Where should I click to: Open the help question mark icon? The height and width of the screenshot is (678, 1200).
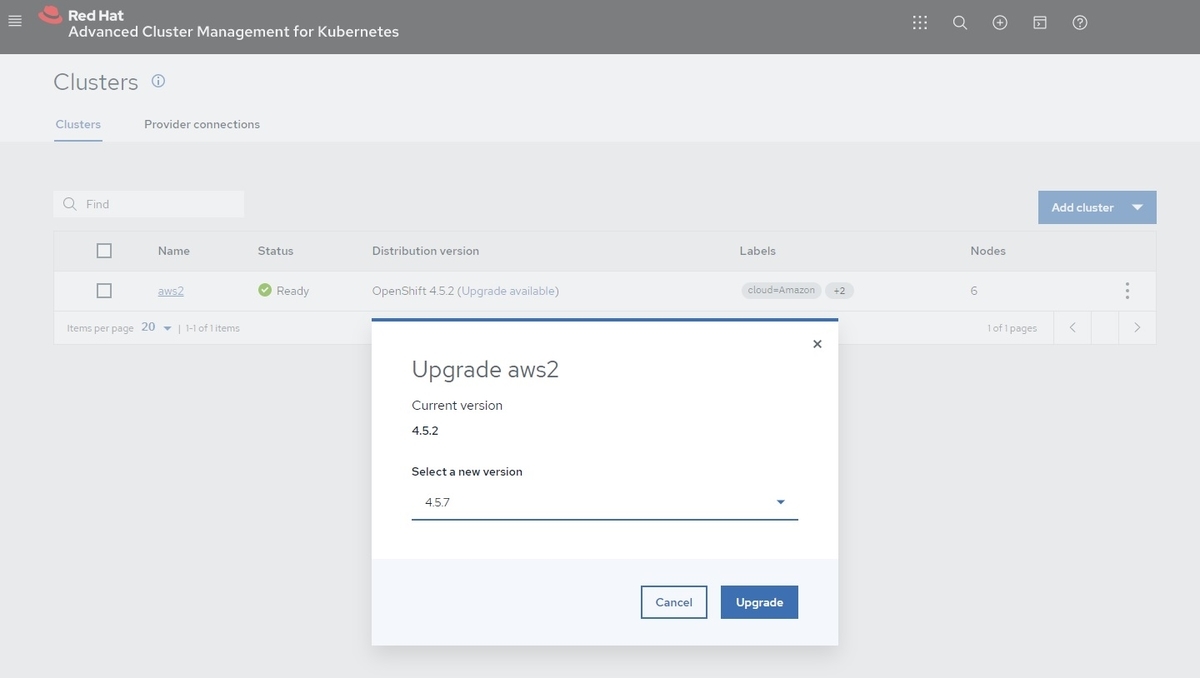click(1080, 23)
